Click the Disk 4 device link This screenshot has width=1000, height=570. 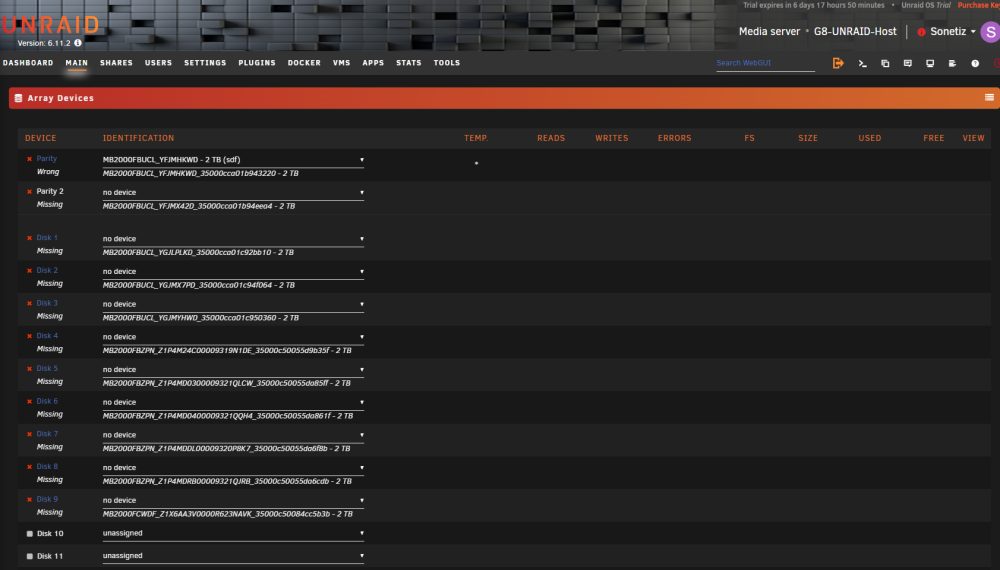tap(47, 336)
